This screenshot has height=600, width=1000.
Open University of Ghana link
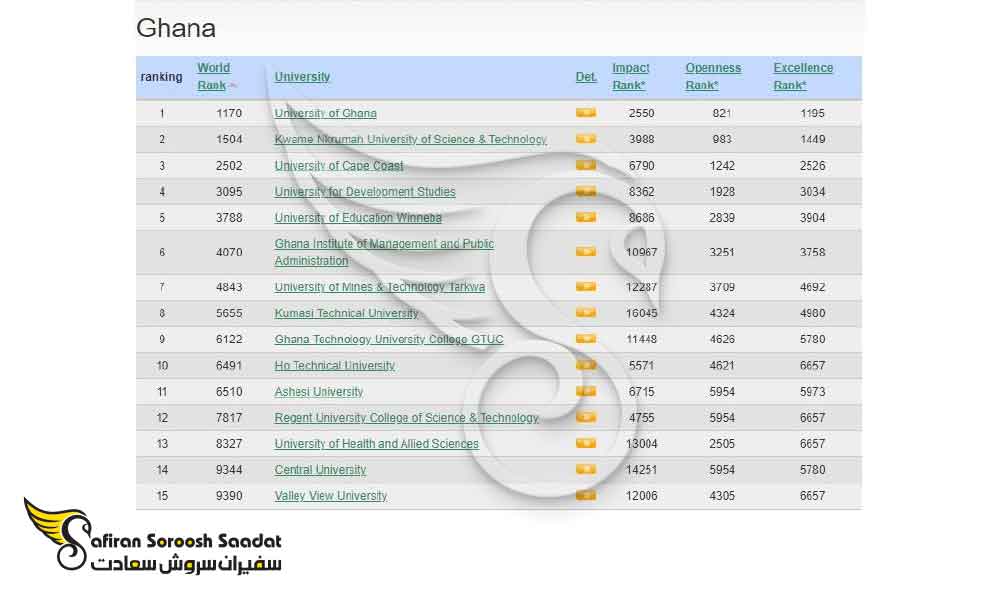325,113
